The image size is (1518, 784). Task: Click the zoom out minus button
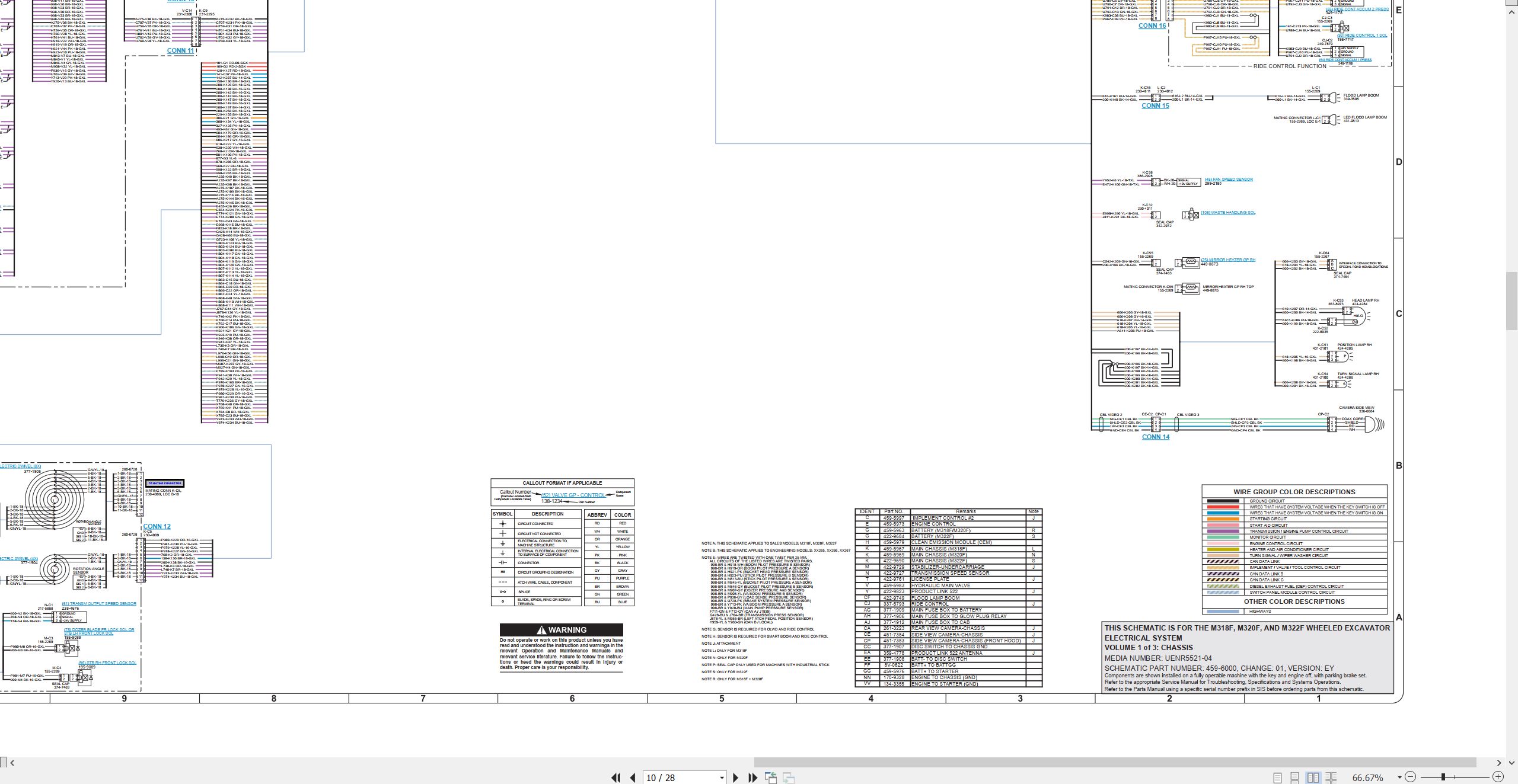(1411, 777)
